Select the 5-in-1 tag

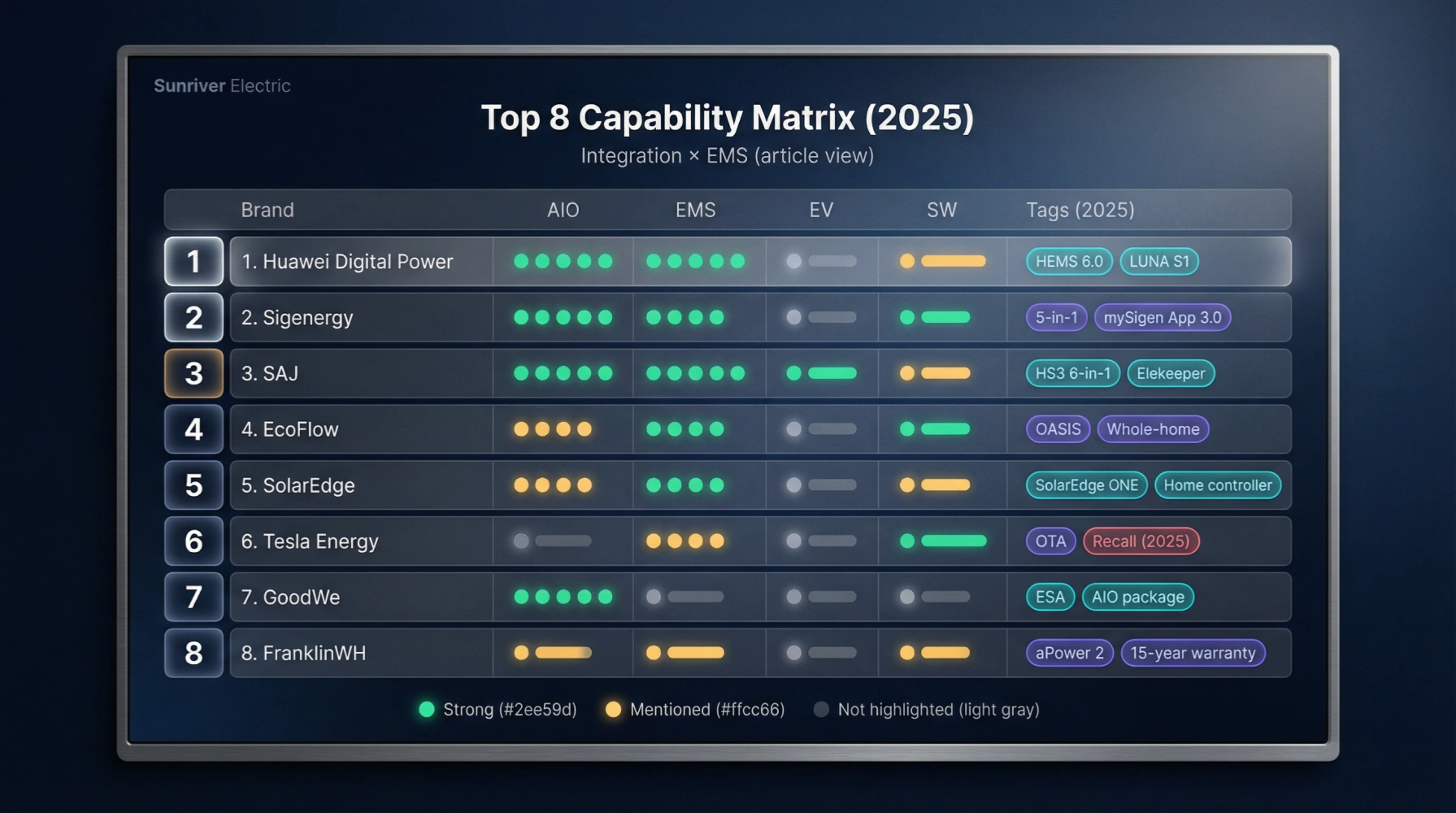coord(1056,317)
